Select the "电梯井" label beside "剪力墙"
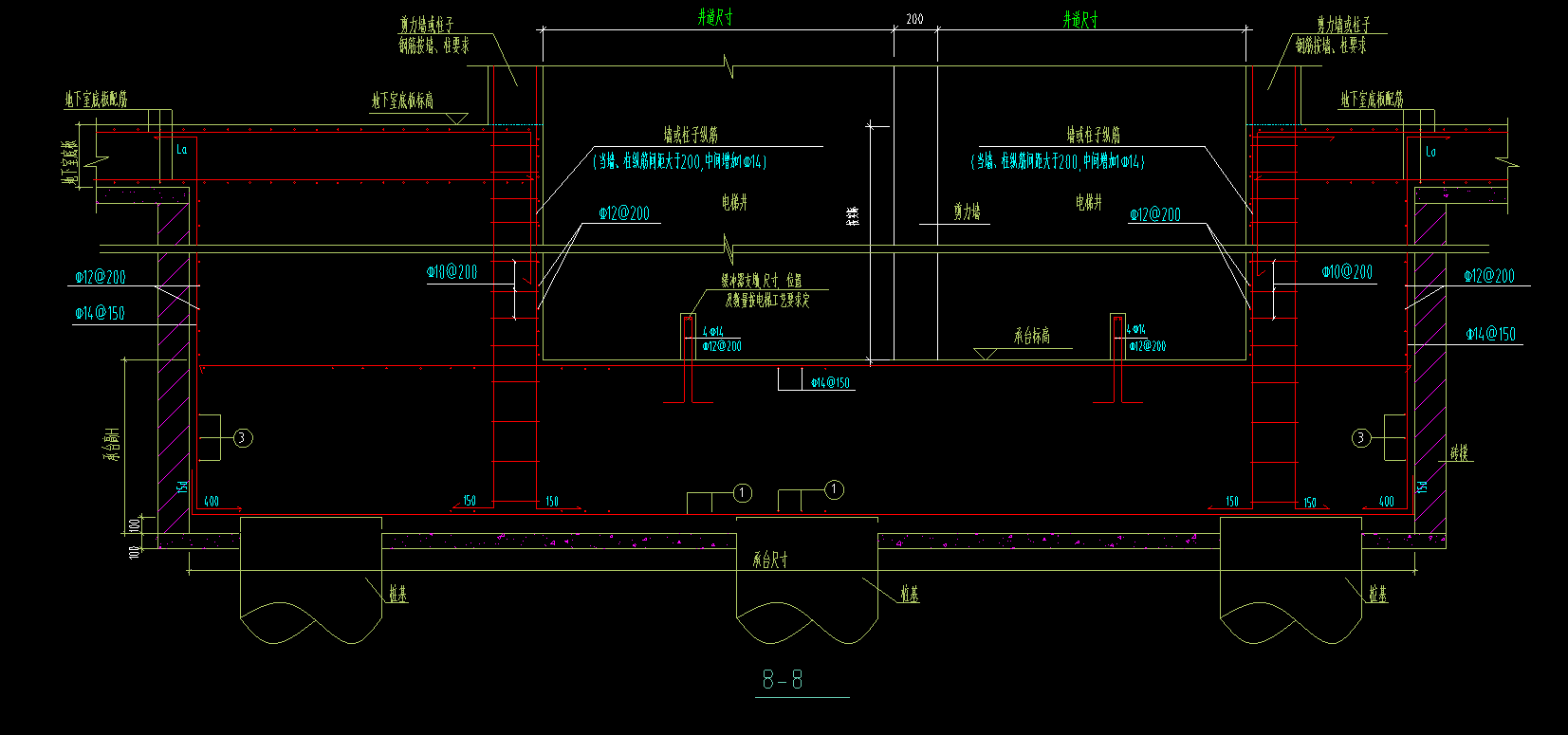 click(x=1089, y=202)
